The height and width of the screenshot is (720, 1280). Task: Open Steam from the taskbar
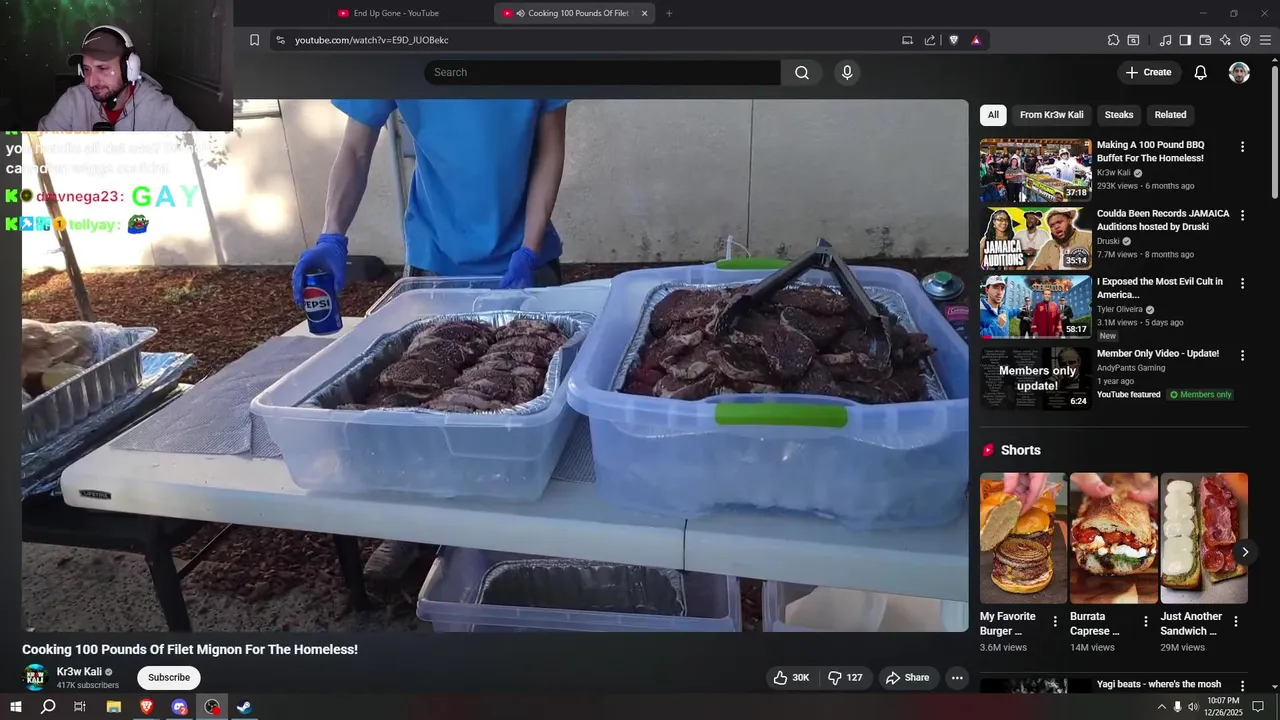tap(244, 707)
